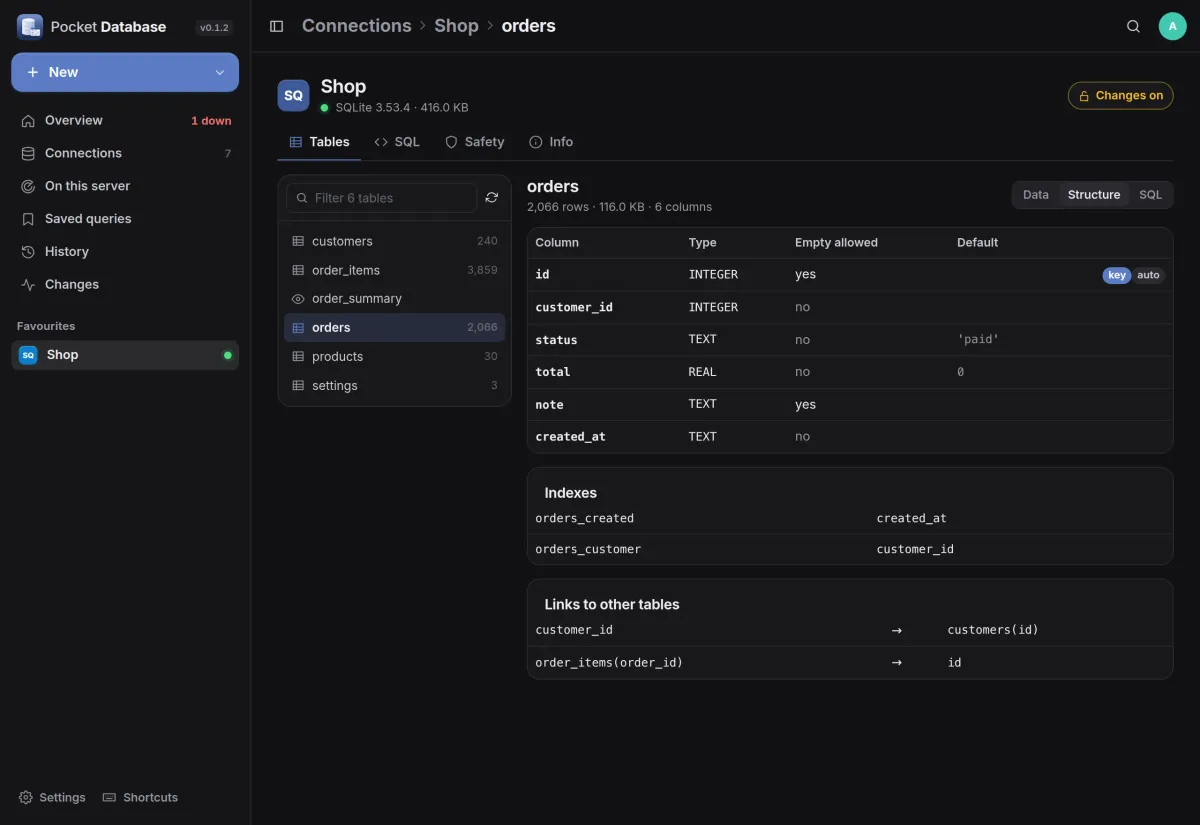Open search with the magnifier icon

point(1133,26)
